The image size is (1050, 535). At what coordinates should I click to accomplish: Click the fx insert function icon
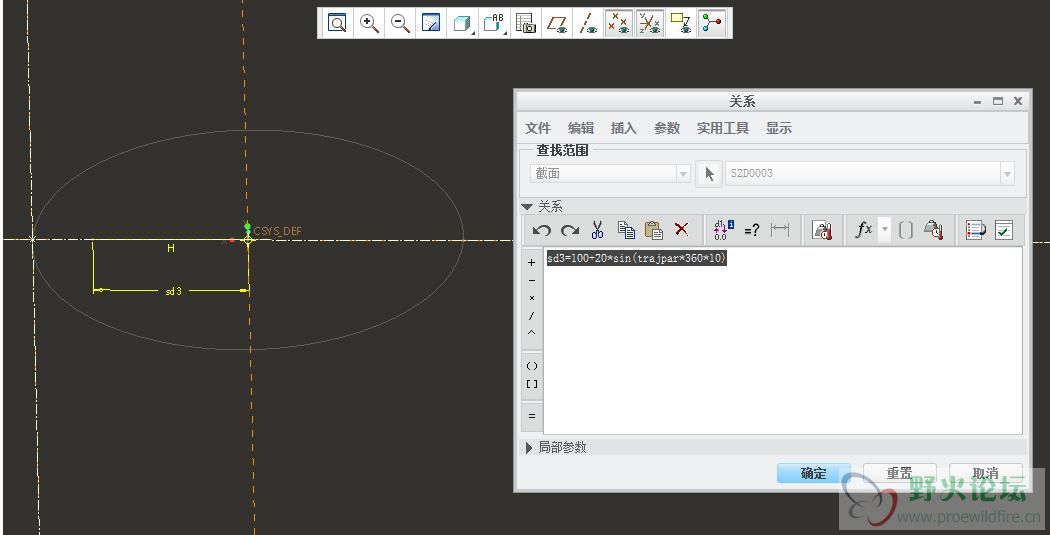[863, 230]
